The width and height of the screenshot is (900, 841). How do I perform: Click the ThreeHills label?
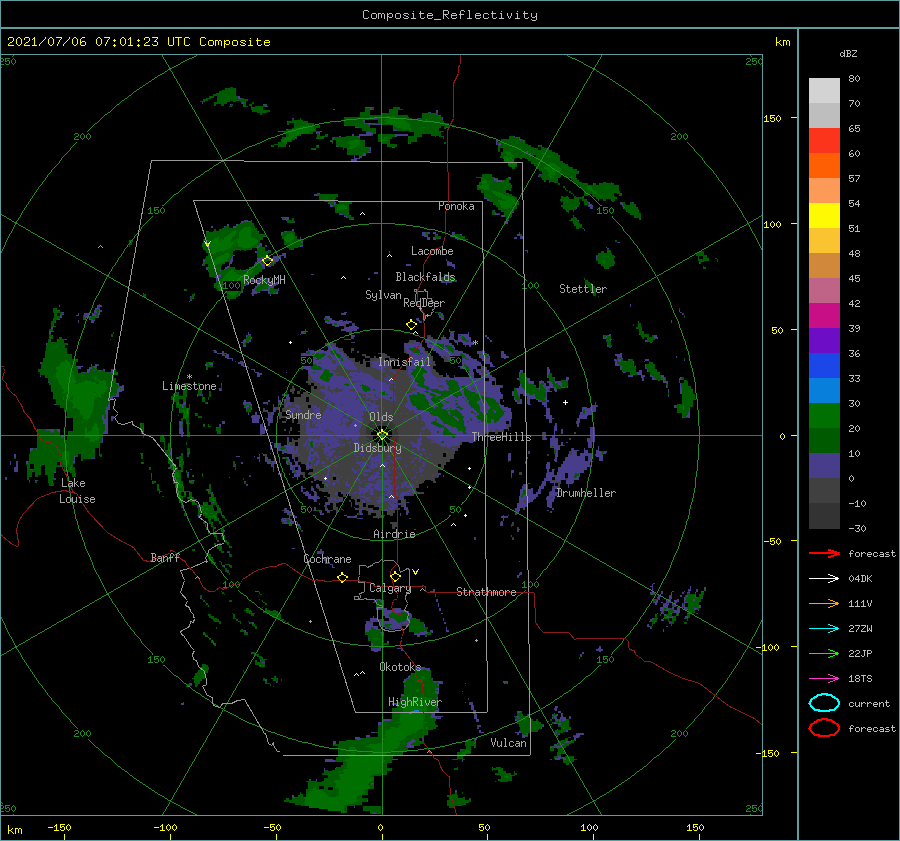(x=501, y=437)
